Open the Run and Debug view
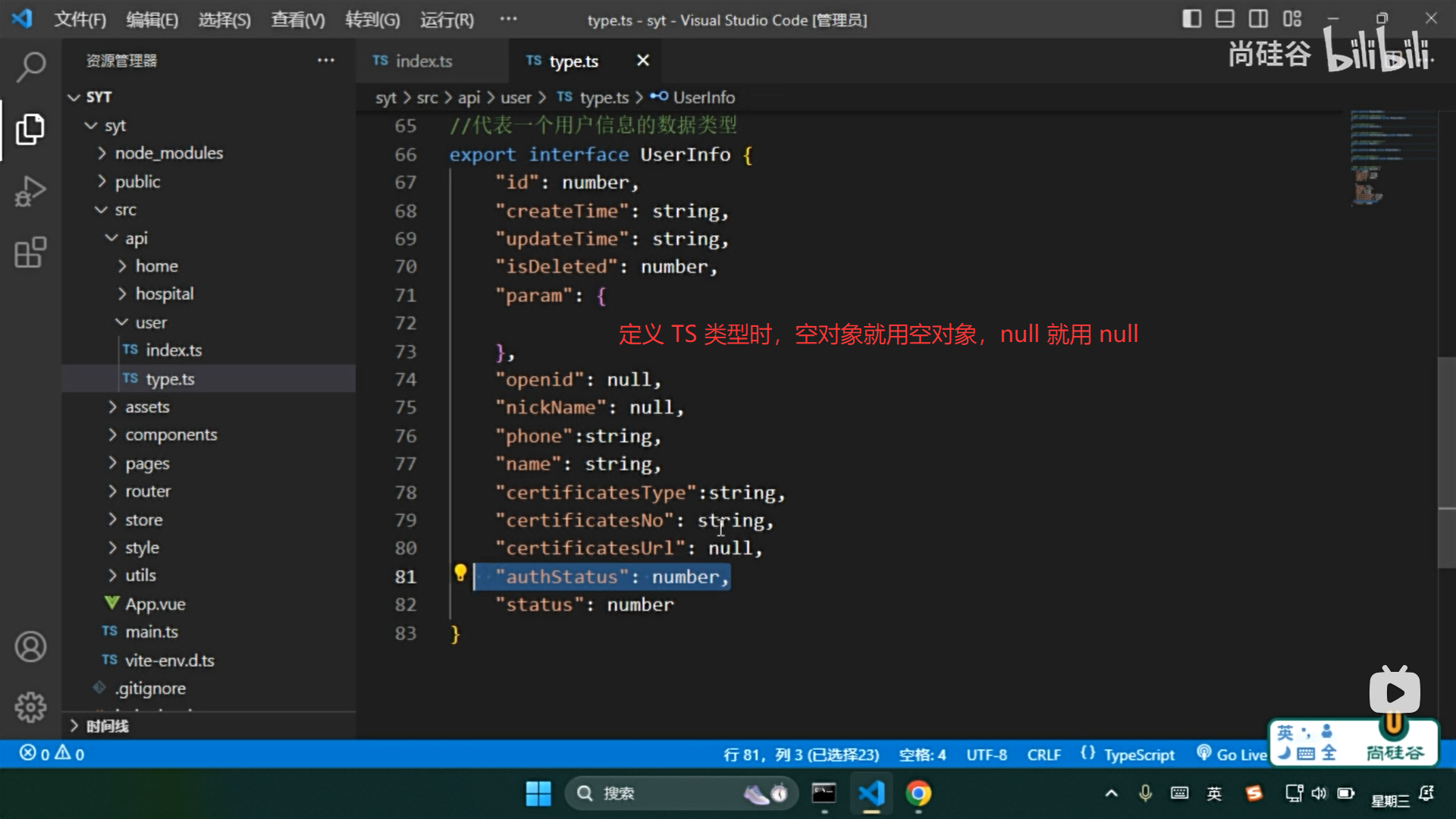This screenshot has width=1456, height=819. click(x=30, y=191)
